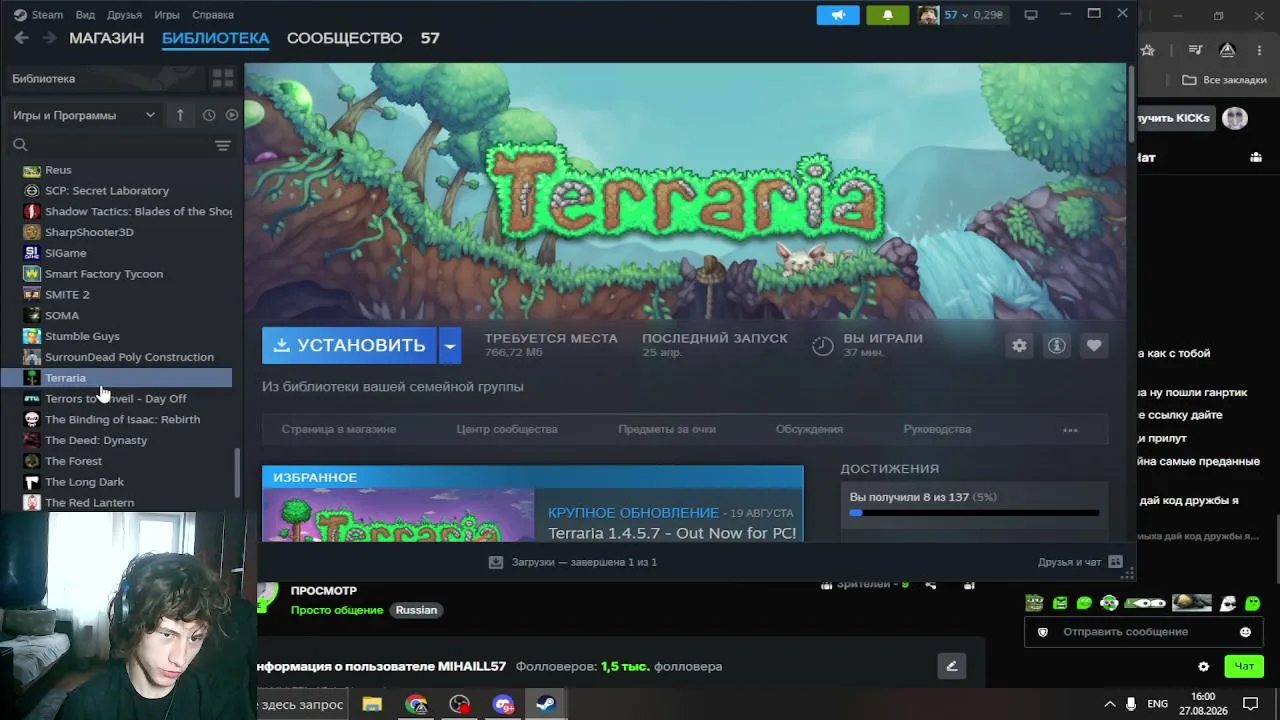The height and width of the screenshot is (720, 1280).
Task: Show hidden system tray icons
Action: (1109, 704)
